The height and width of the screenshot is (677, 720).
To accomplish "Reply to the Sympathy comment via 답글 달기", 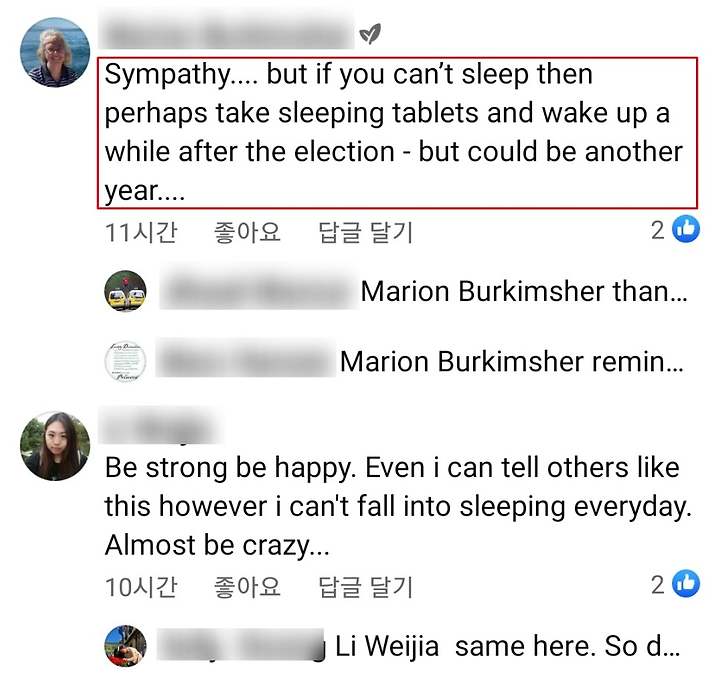I will [366, 232].
